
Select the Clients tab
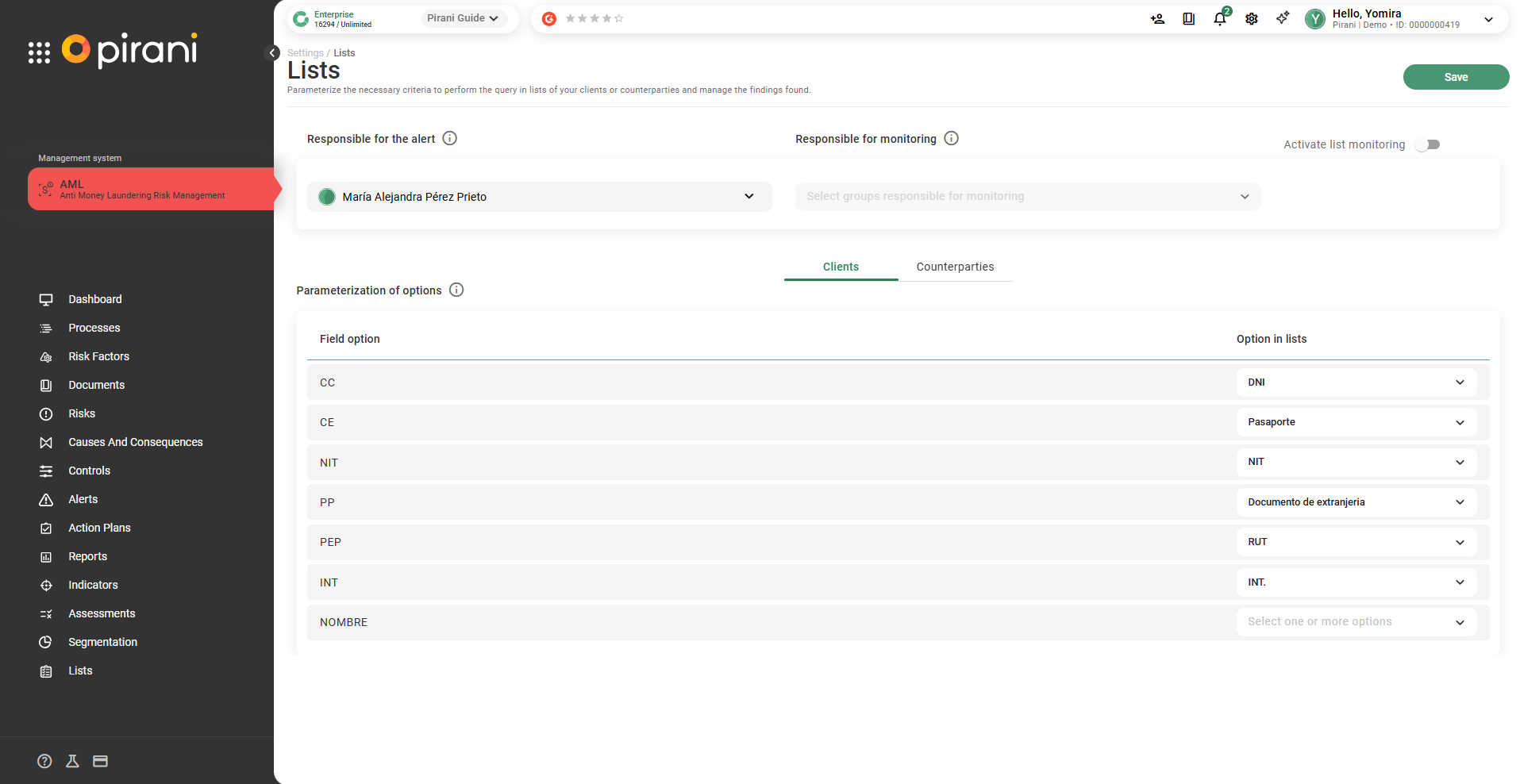pos(841,267)
